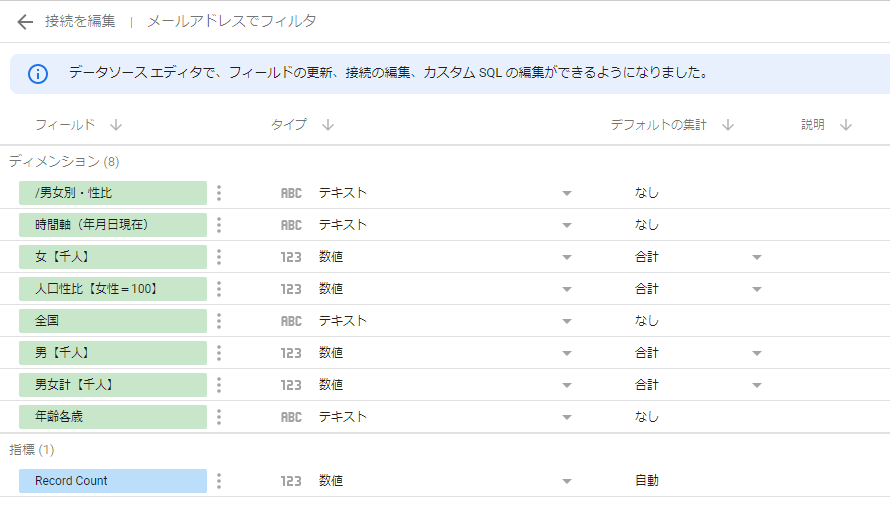Open the more menu for 年齢各歳
Viewport: 890px width, 517px height.
(219, 417)
